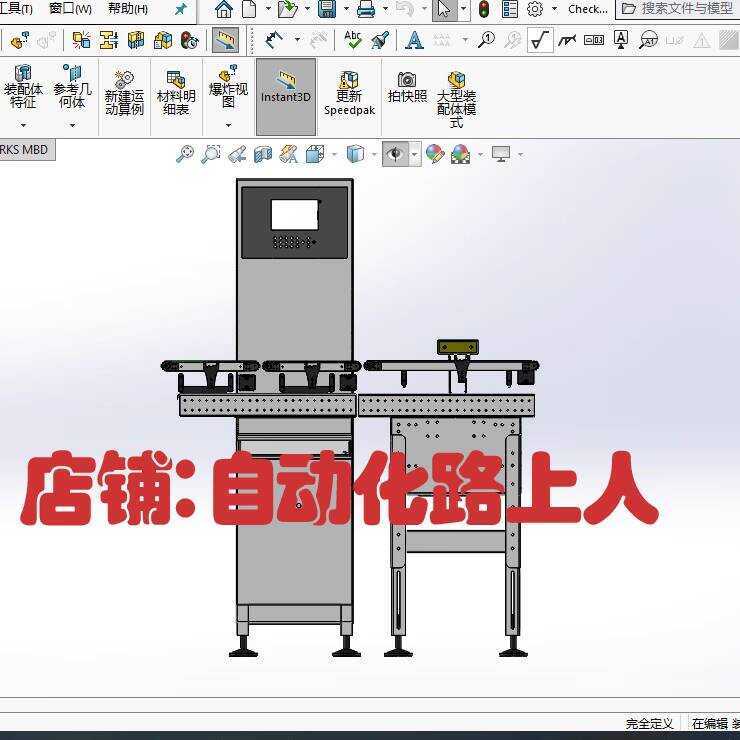This screenshot has width=740, height=740.
Task: Click the Save disk icon
Action: click(x=327, y=10)
